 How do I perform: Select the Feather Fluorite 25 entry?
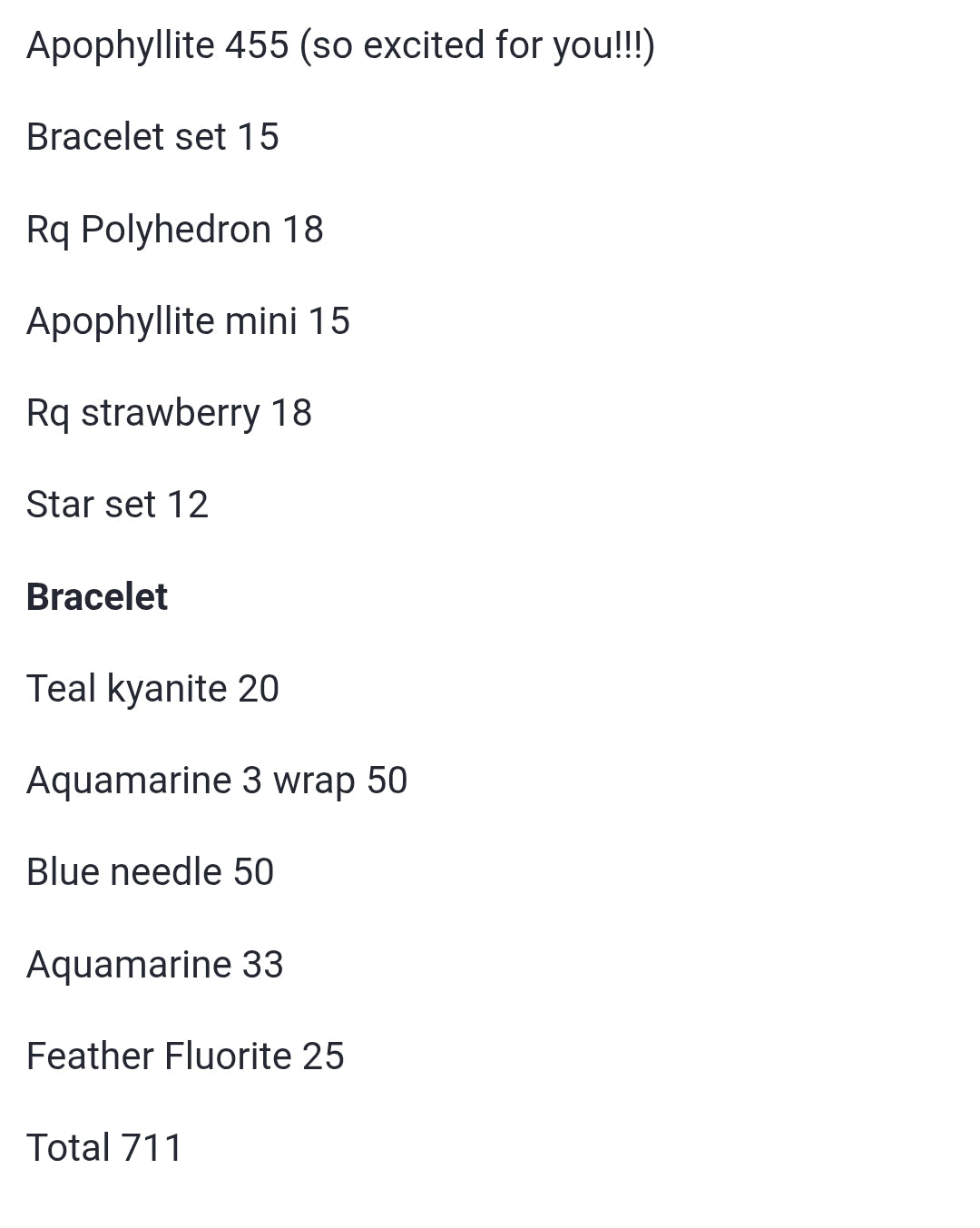click(x=185, y=1056)
